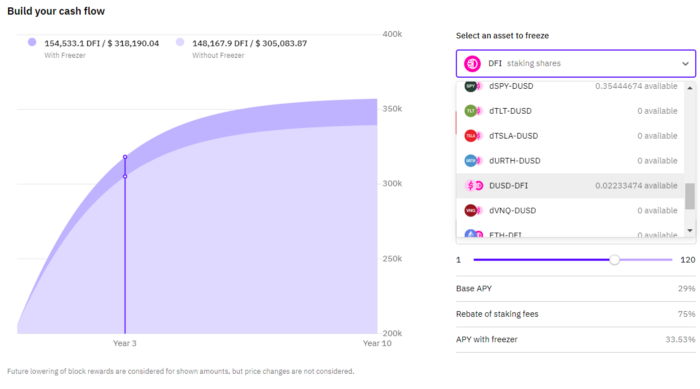Click the DUSD-DFI pair icon
This screenshot has width=700, height=389.
pyautogui.click(x=474, y=186)
